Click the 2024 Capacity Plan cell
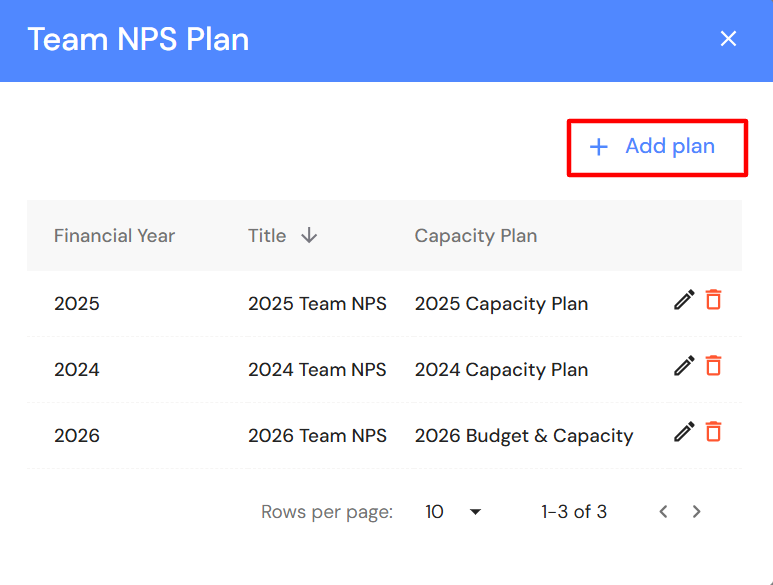 pyautogui.click(x=501, y=370)
